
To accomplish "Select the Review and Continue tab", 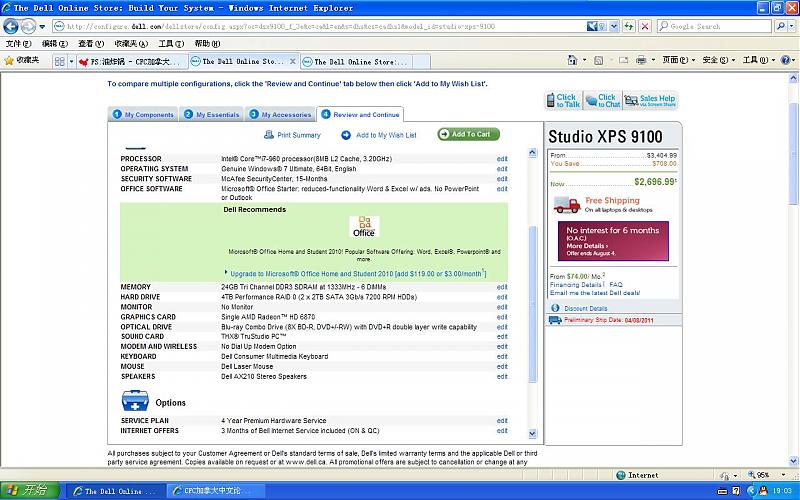I will [360, 114].
